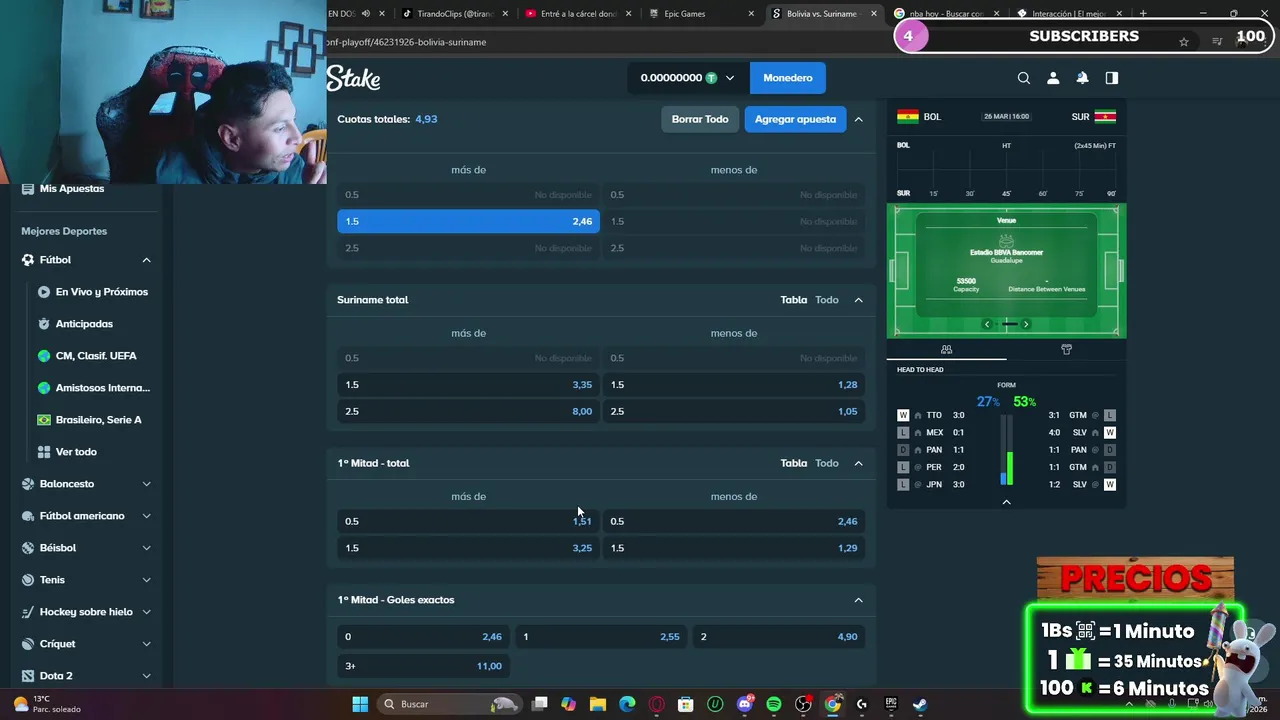
Task: Click Borrar Todo button
Action: click(x=700, y=119)
